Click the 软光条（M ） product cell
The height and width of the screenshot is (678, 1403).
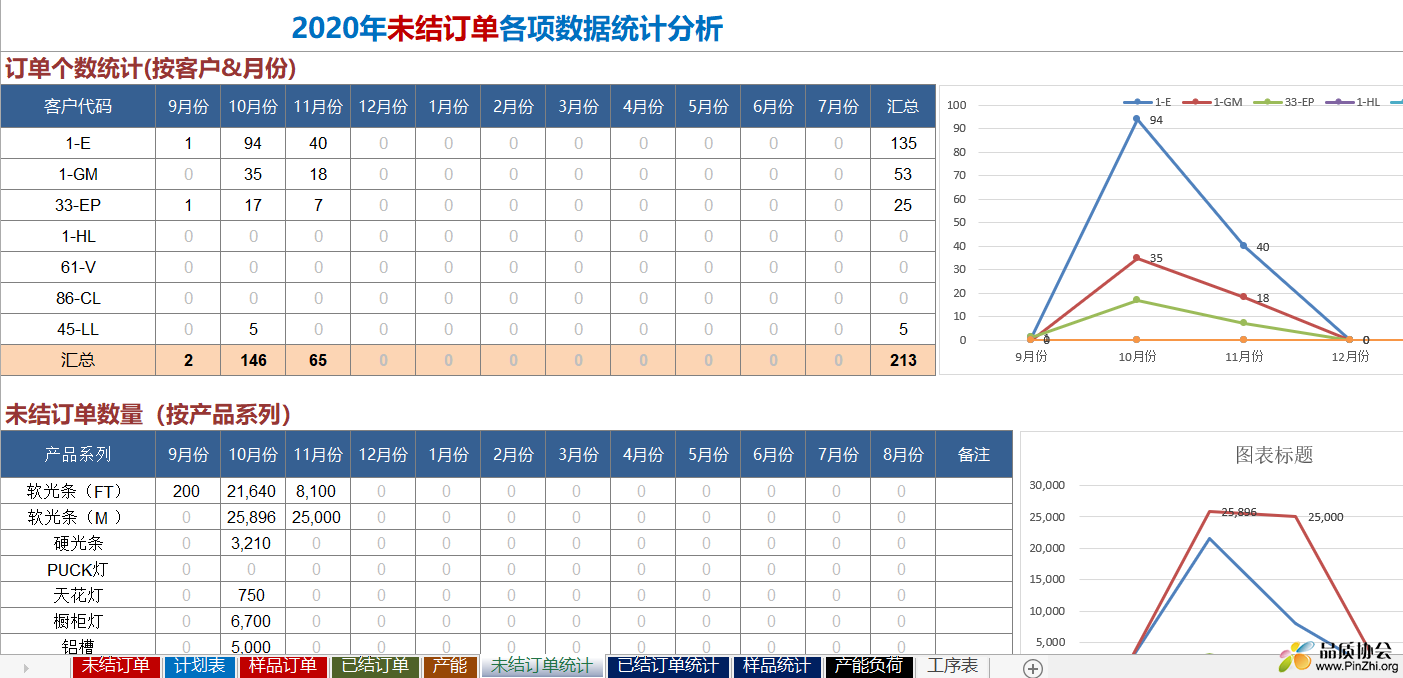(78, 517)
